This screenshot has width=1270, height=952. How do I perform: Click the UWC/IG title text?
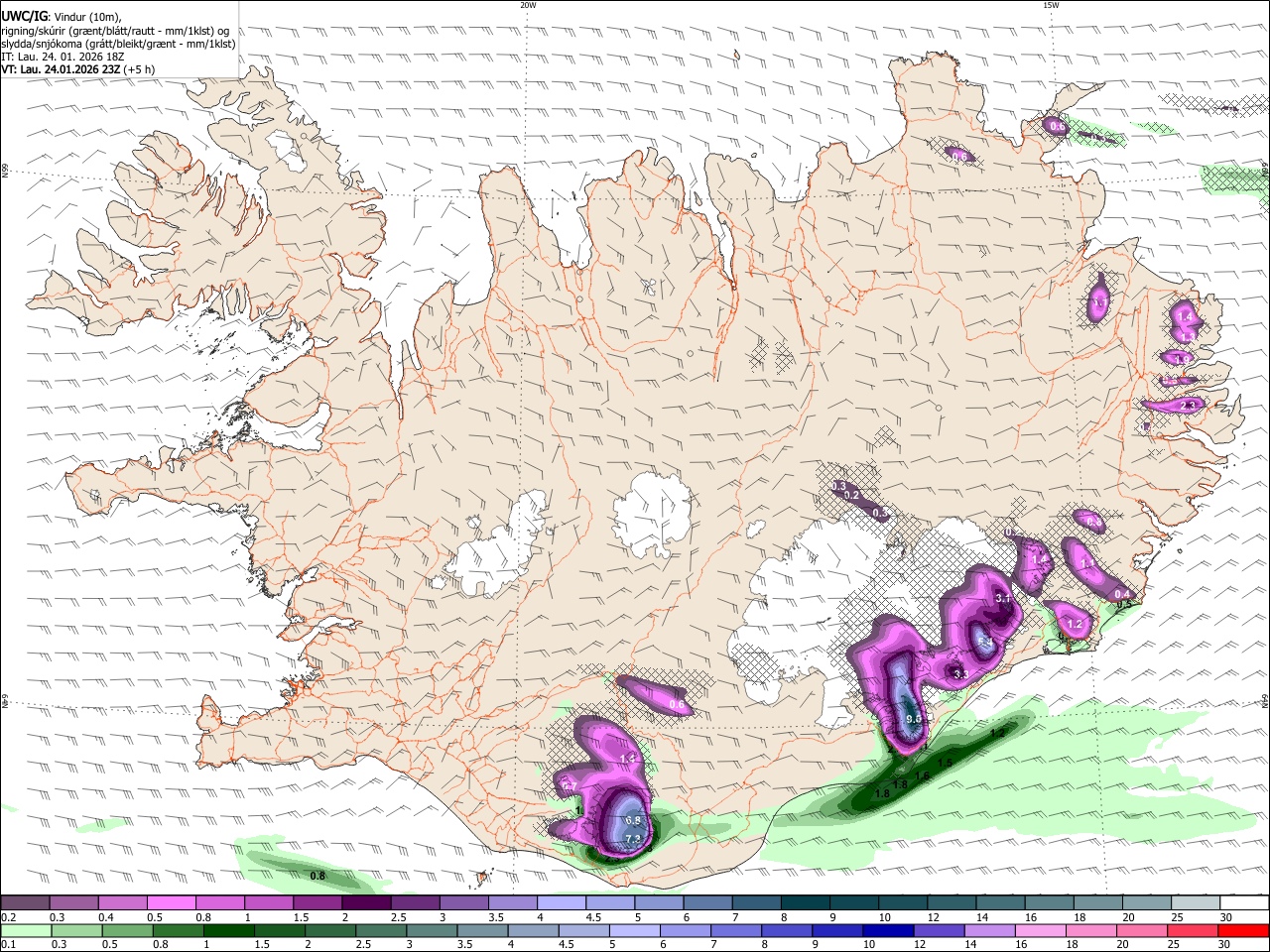pyautogui.click(x=24, y=15)
